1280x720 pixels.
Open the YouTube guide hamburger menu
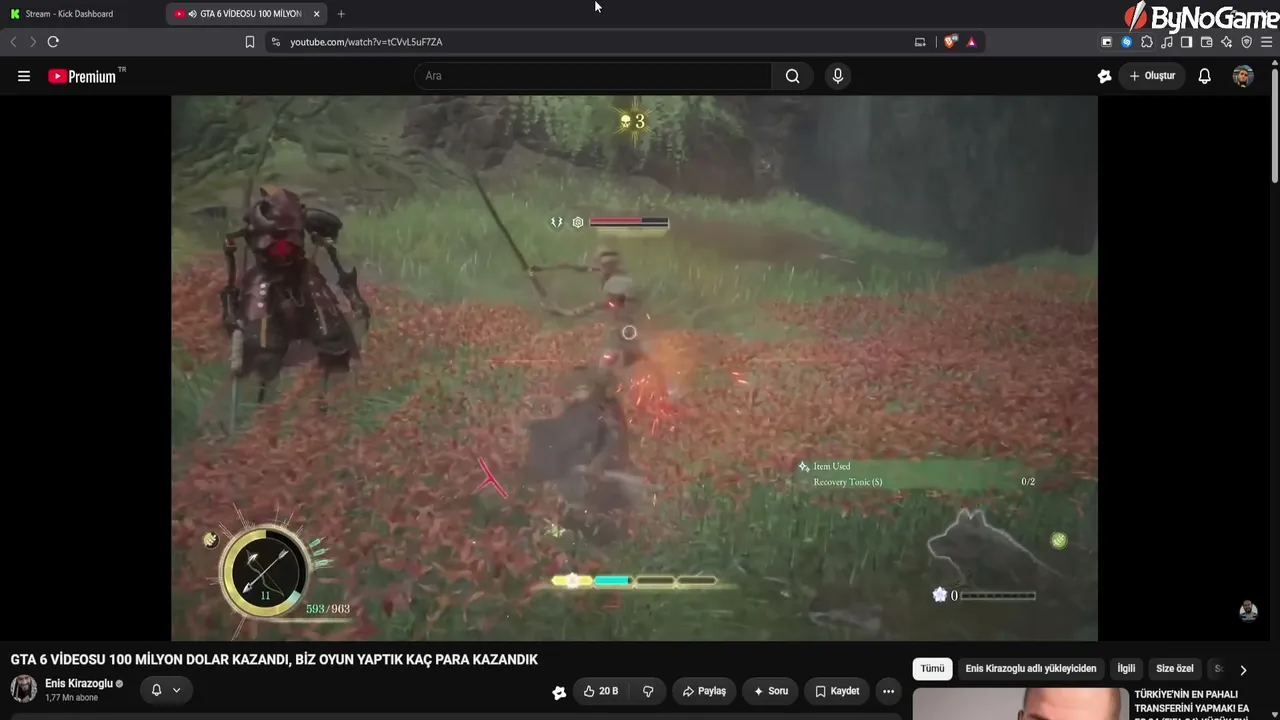click(x=24, y=76)
